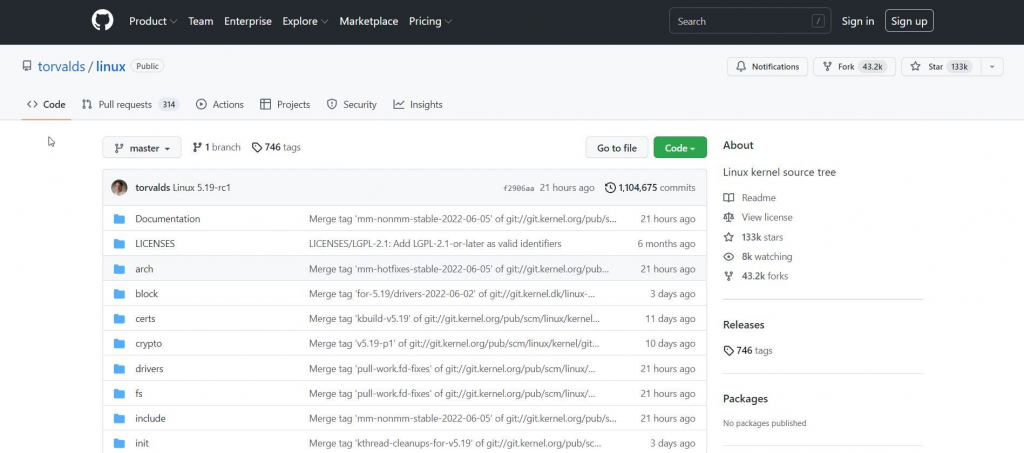
Task: Open the Documentation folder
Action: (x=168, y=219)
